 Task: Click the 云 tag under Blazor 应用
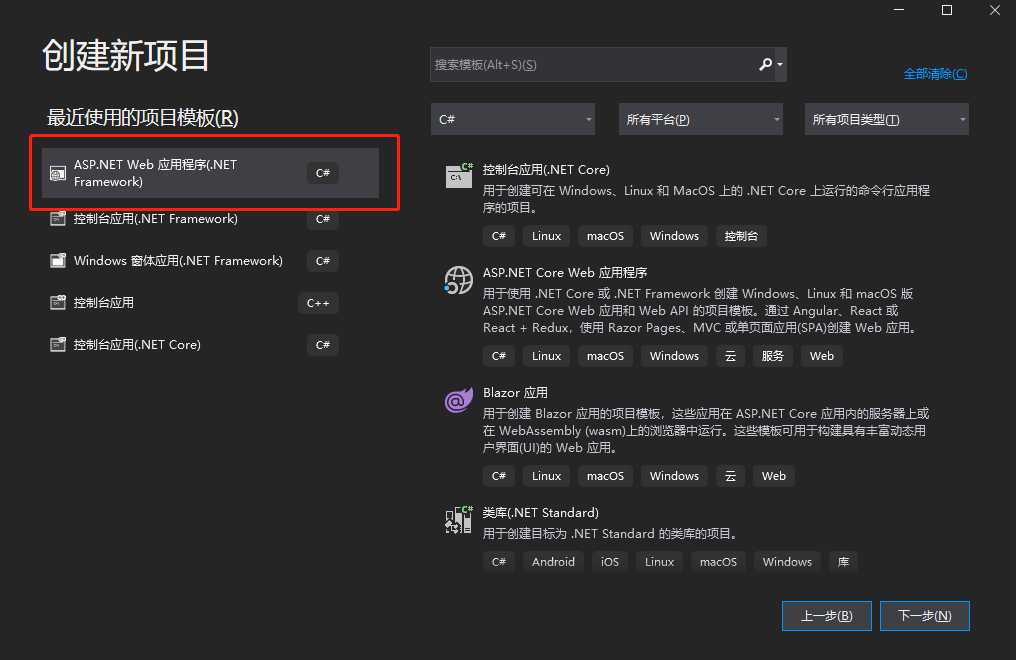click(730, 475)
